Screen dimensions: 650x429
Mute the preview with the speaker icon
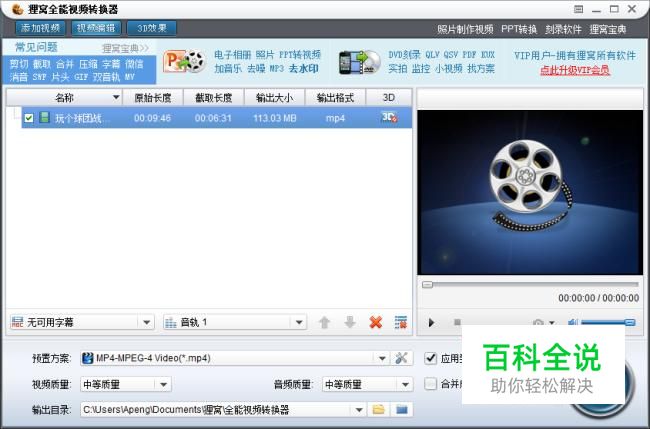coord(572,322)
